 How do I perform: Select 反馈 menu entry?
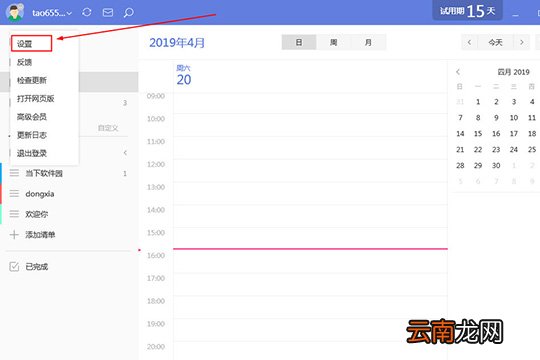[x=24, y=62]
